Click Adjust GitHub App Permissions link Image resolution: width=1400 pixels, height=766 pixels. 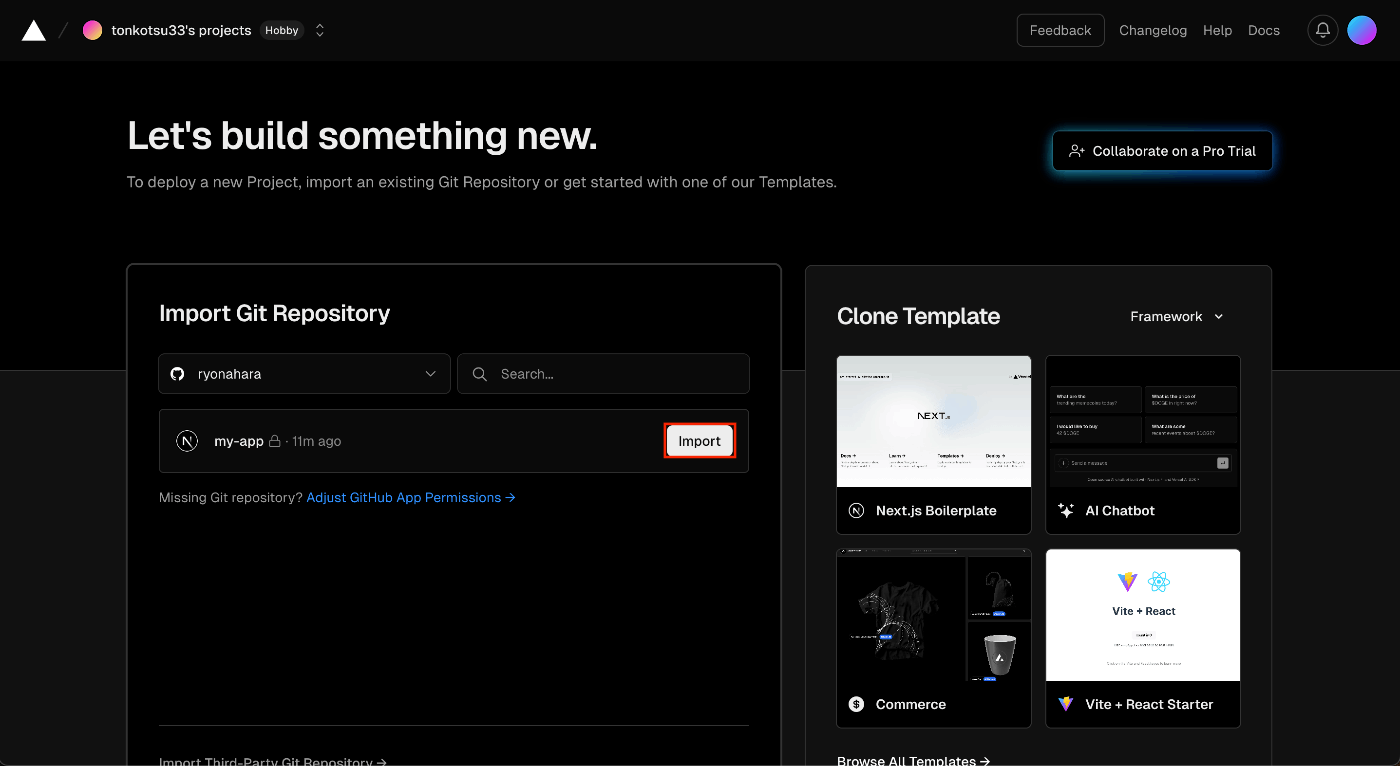[411, 497]
